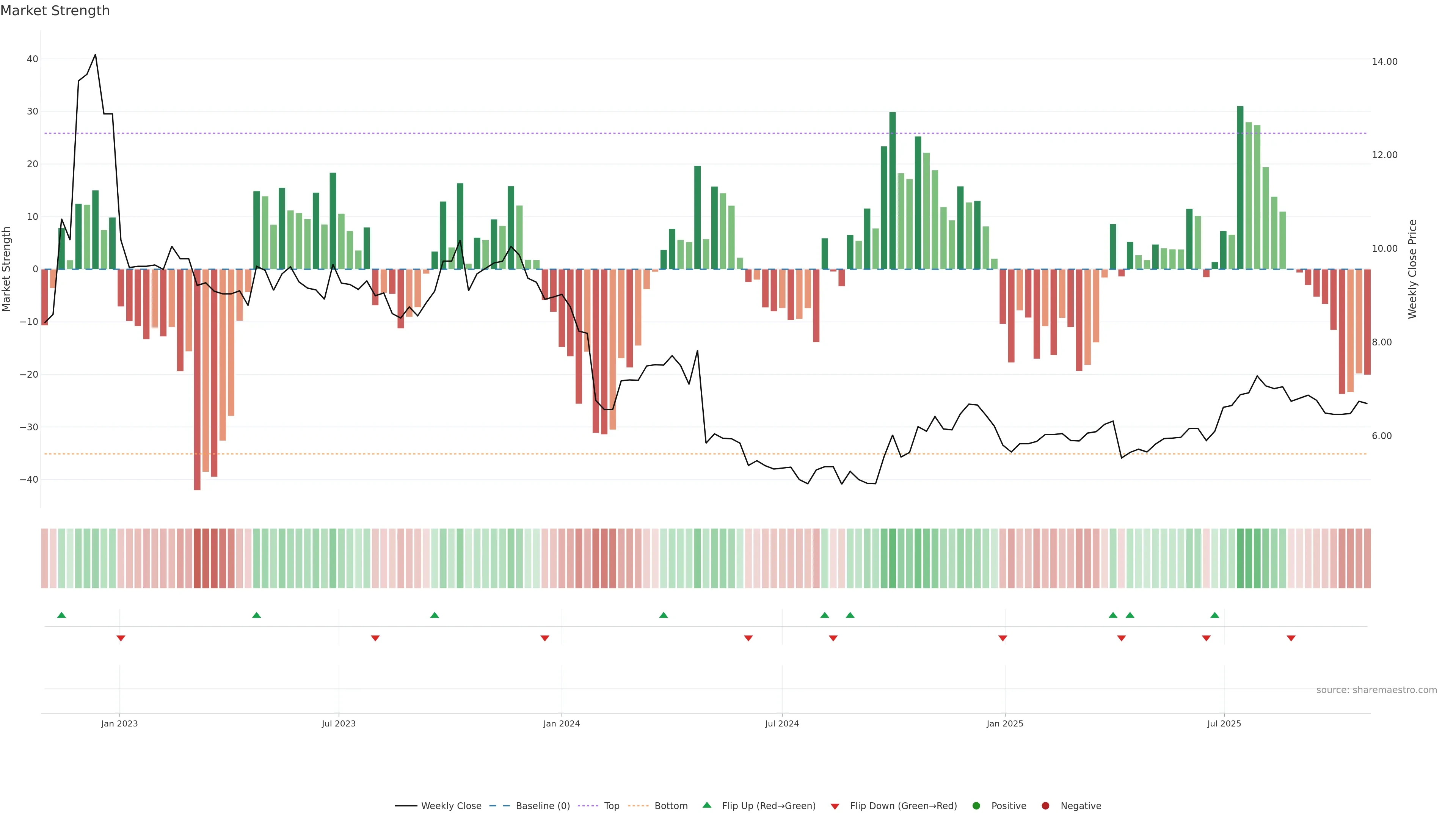1456x819 pixels.
Task: Click the Market Strength chart title
Action: click(55, 11)
